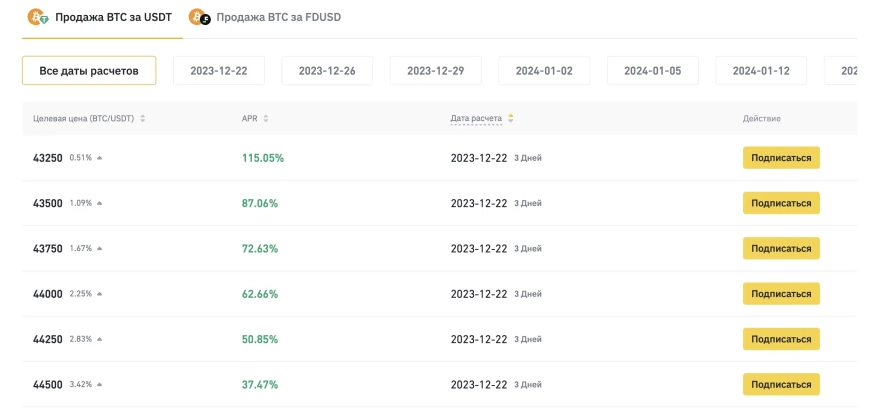Switch to 'Продажа BTC за FDUSD' tab
This screenshot has width=884, height=408.
[278, 17]
